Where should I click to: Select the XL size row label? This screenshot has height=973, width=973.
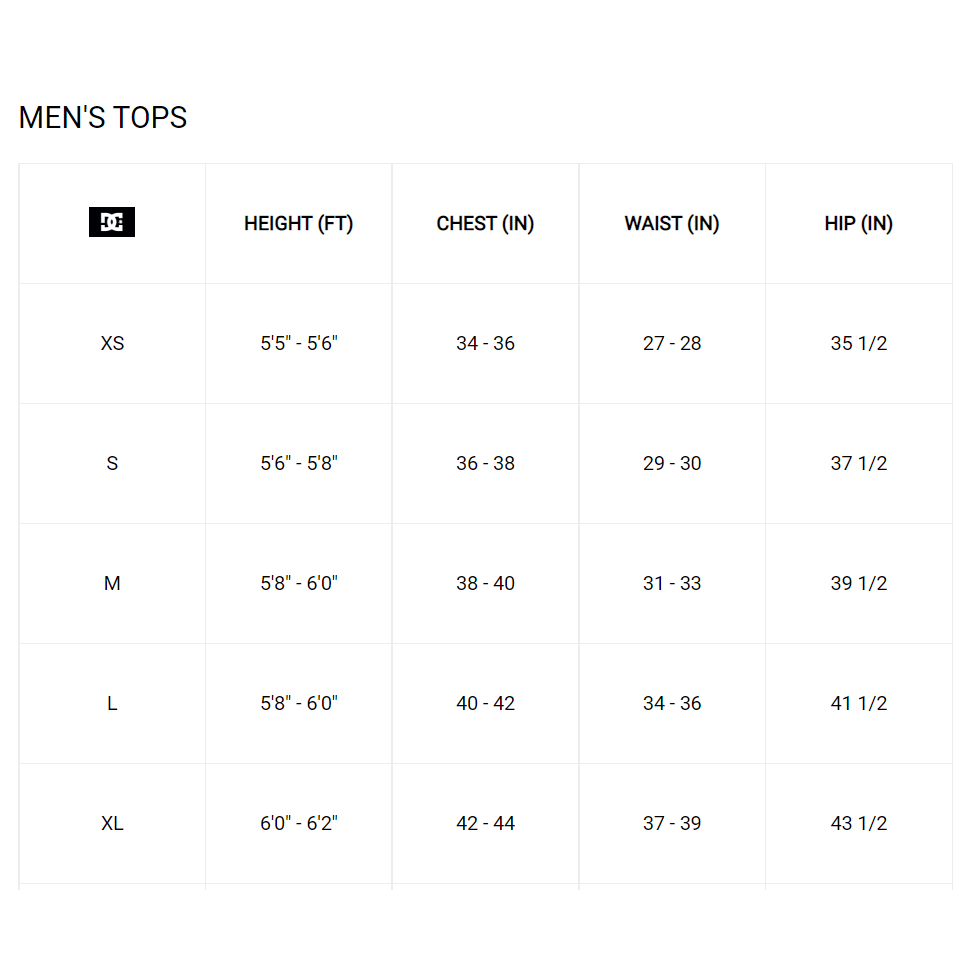[112, 823]
